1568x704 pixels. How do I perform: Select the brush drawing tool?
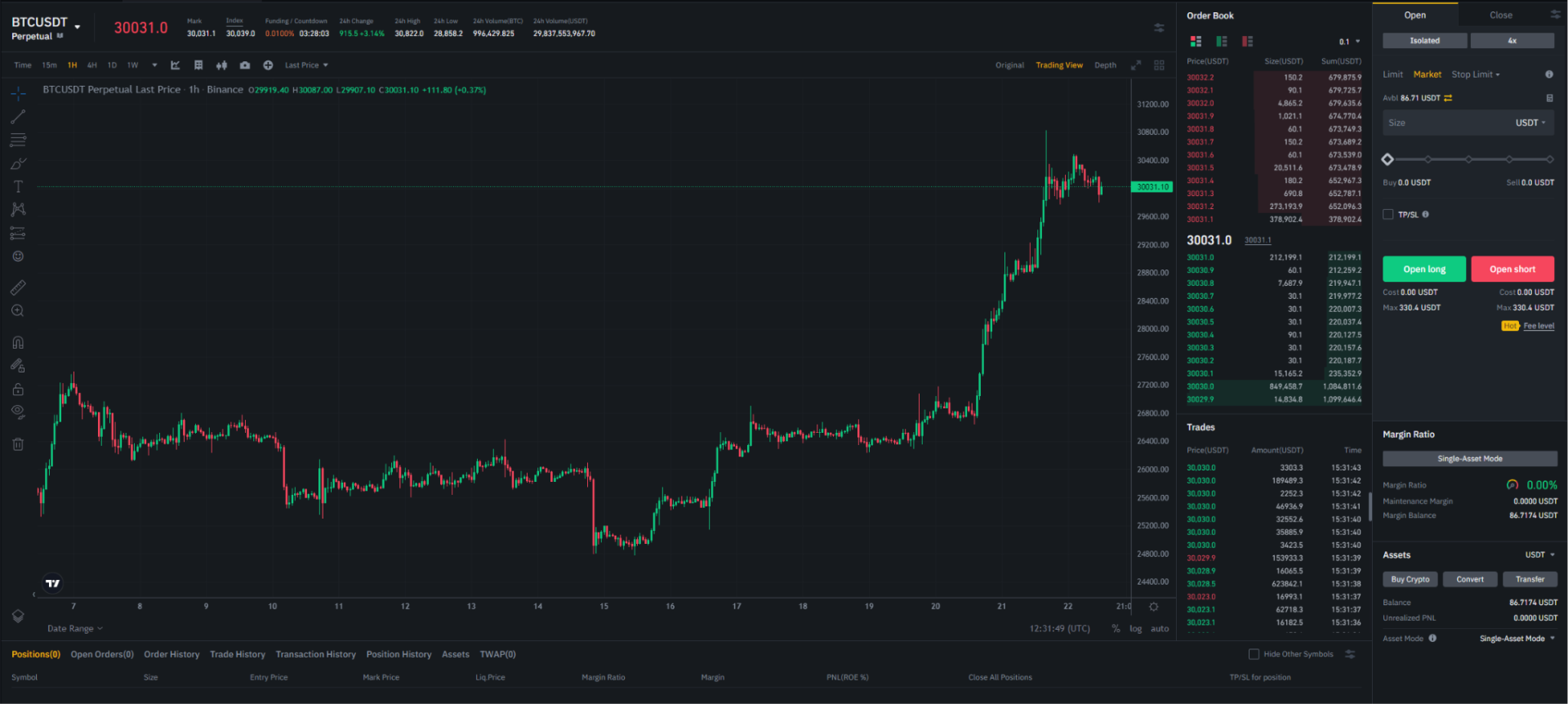[18, 163]
